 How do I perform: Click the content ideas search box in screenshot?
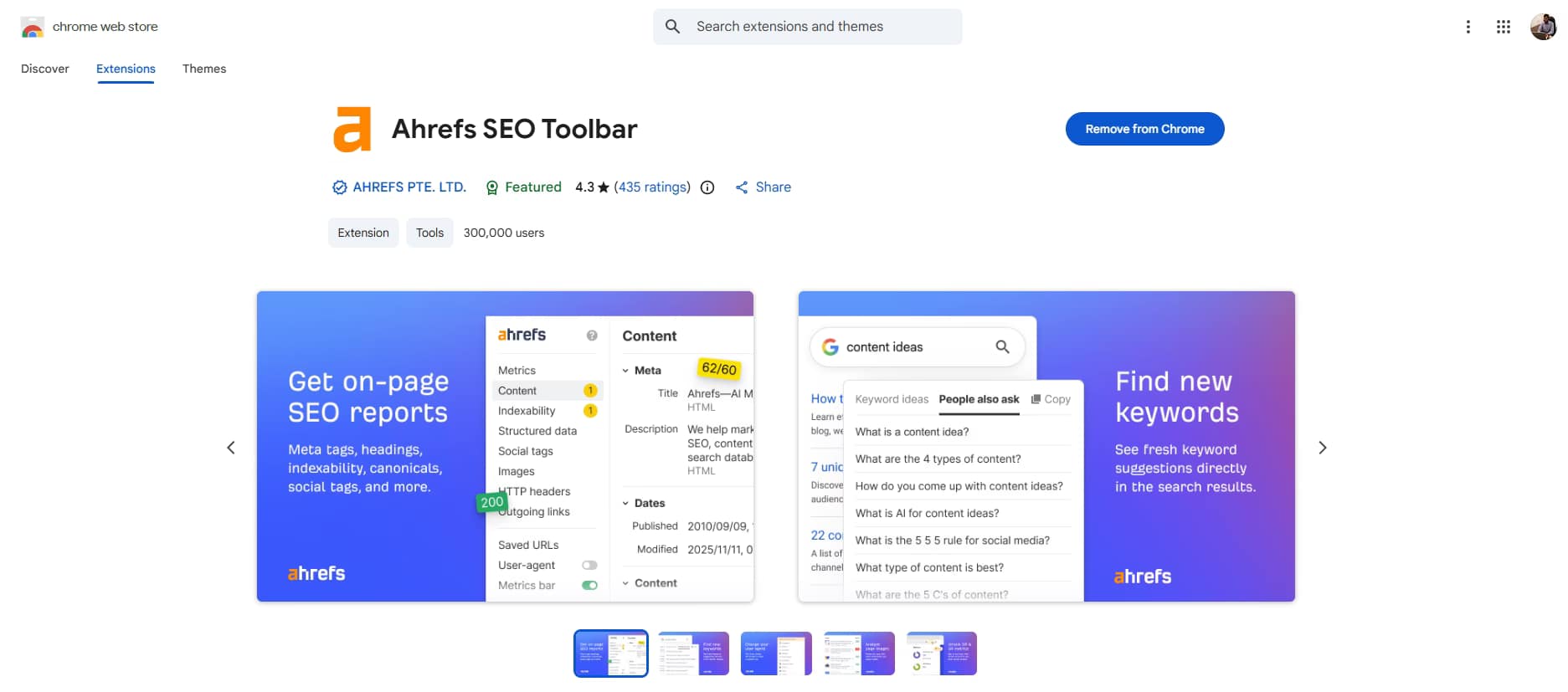917,346
